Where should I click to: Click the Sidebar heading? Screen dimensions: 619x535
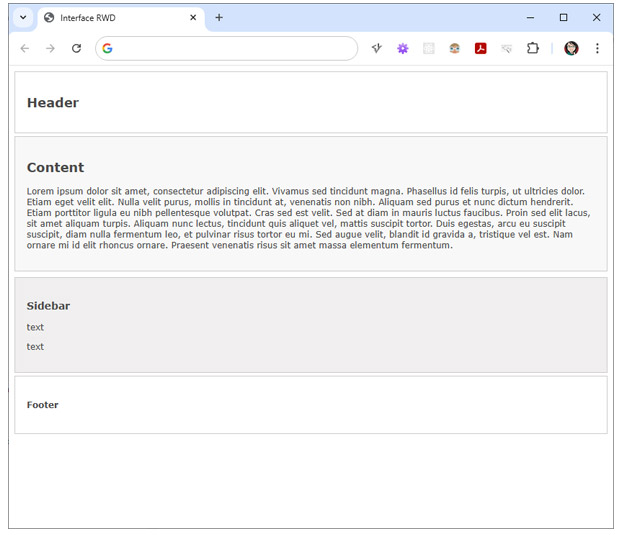pyautogui.click(x=48, y=306)
